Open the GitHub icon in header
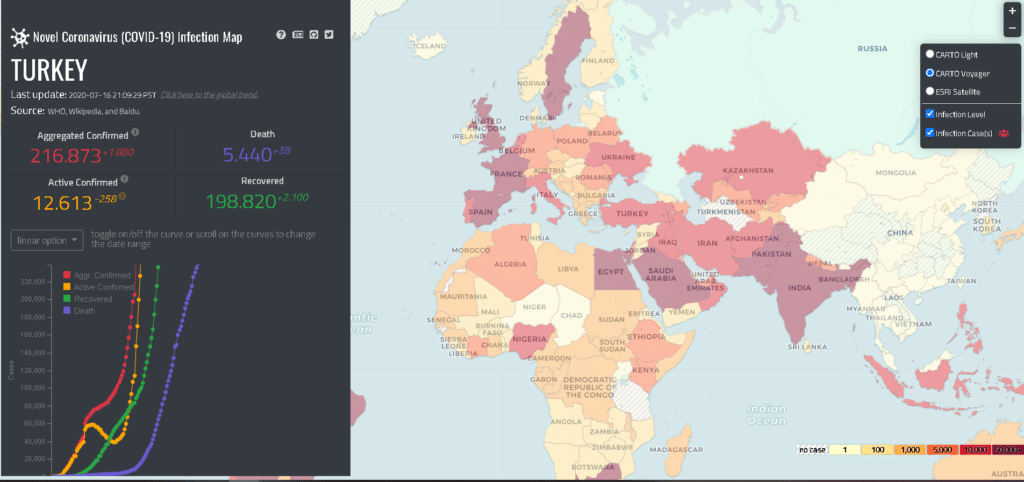The width and height of the screenshot is (1024, 482). coord(313,35)
